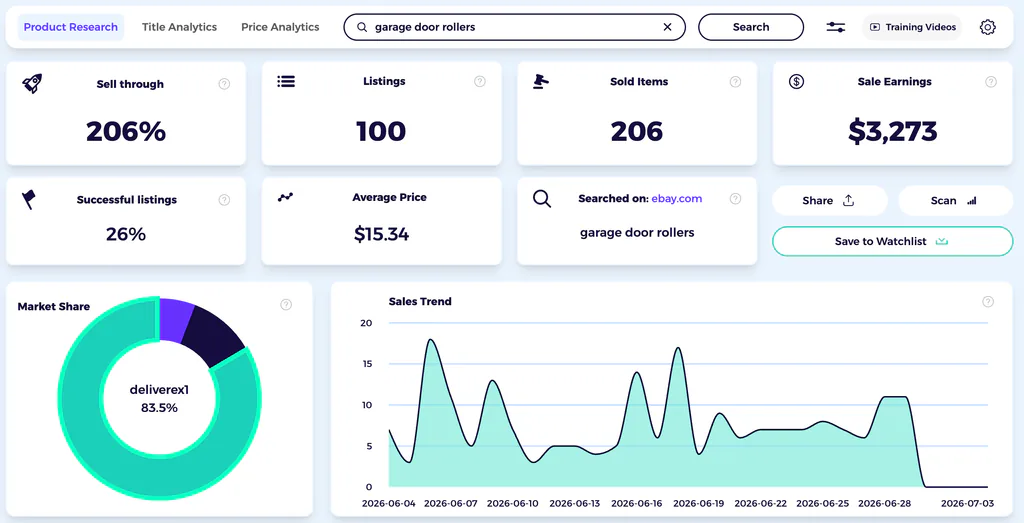The height and width of the screenshot is (523, 1024).
Task: Click the 2026-07-03 date label on chart
Action: [967, 503]
